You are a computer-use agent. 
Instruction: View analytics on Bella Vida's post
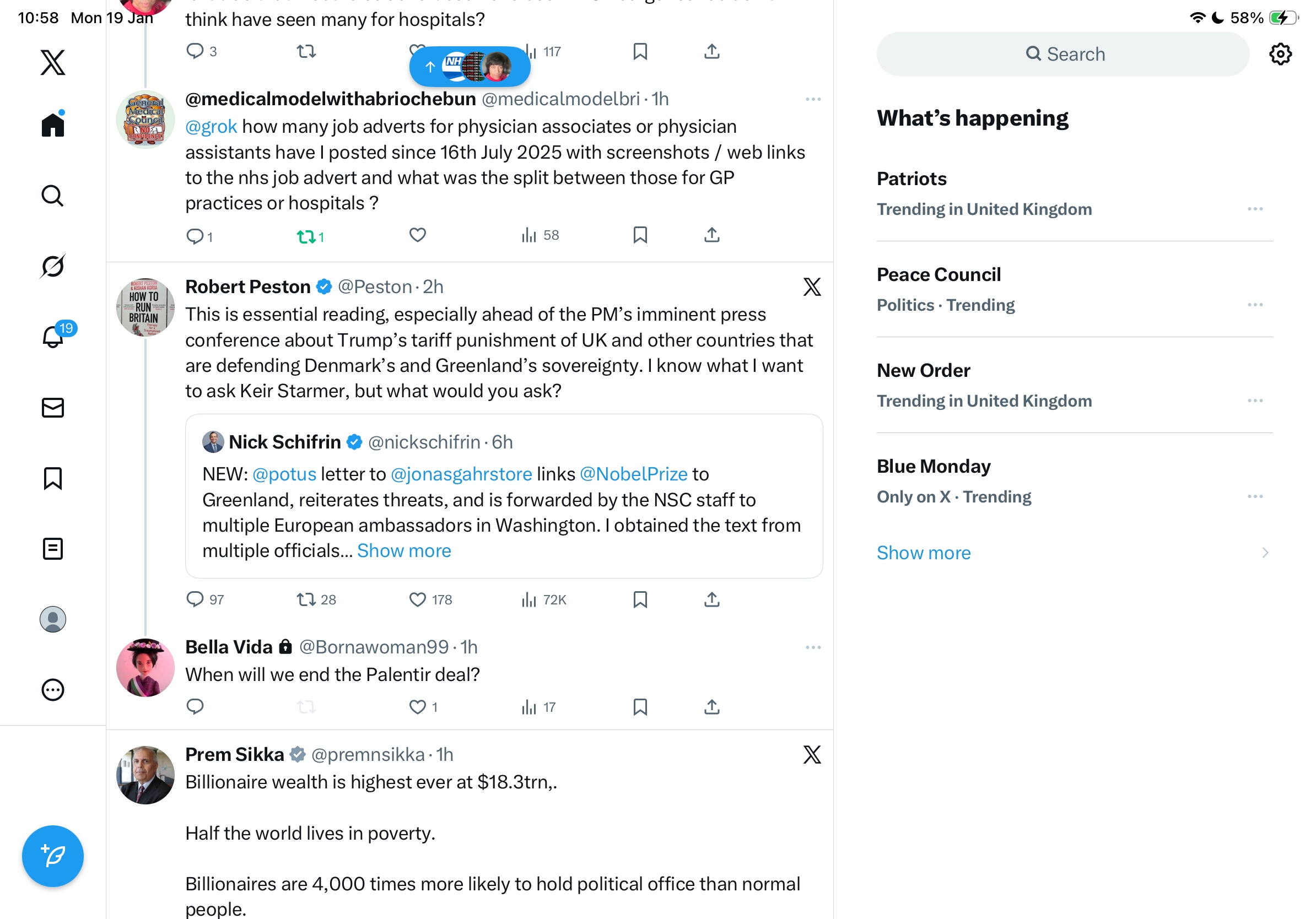pos(538,707)
